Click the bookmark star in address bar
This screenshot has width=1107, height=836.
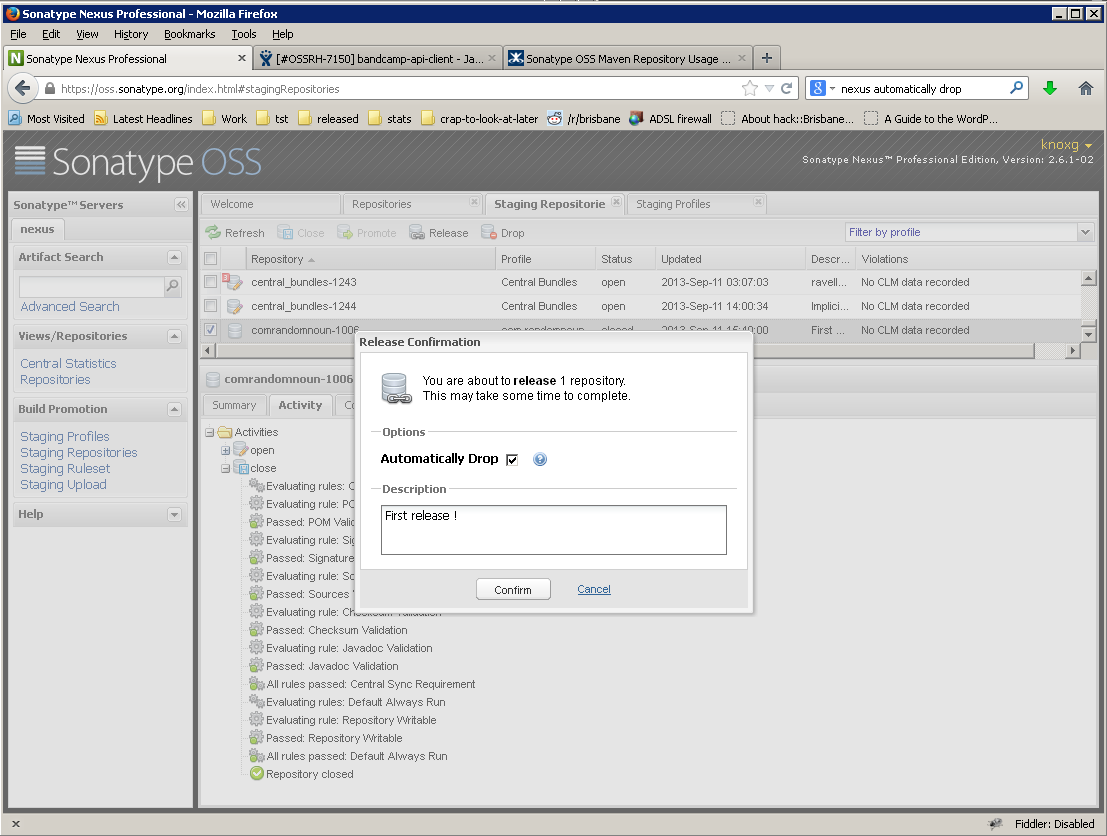749,88
